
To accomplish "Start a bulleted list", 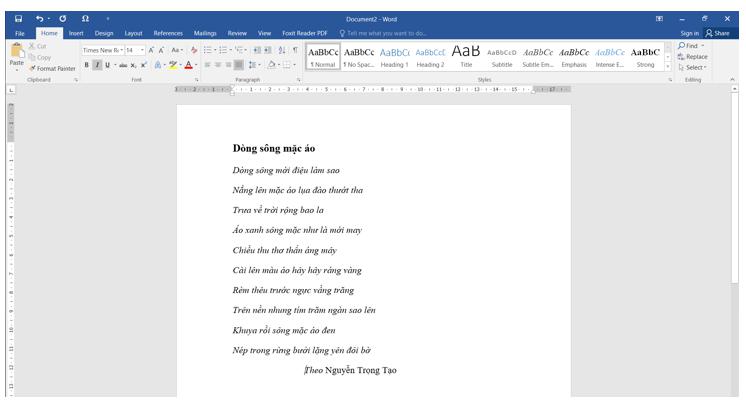I will coord(207,50).
